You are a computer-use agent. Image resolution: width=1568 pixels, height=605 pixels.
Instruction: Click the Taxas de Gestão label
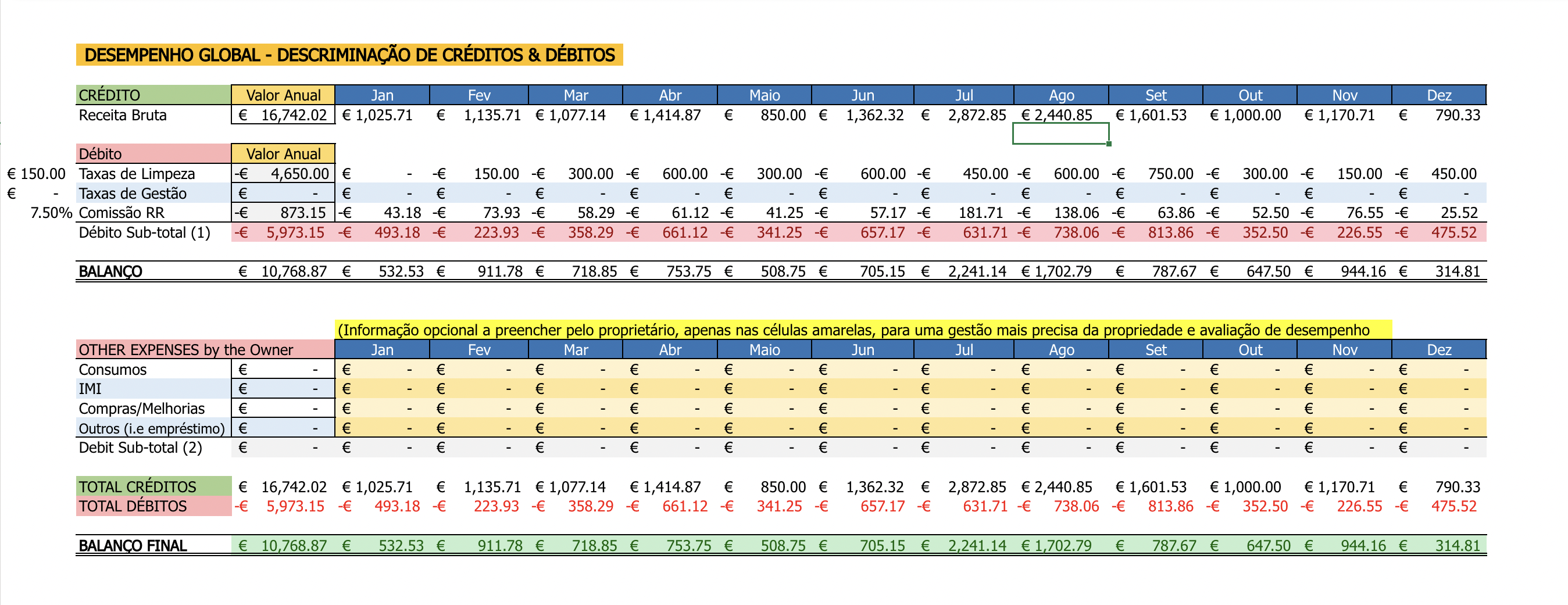tap(133, 194)
